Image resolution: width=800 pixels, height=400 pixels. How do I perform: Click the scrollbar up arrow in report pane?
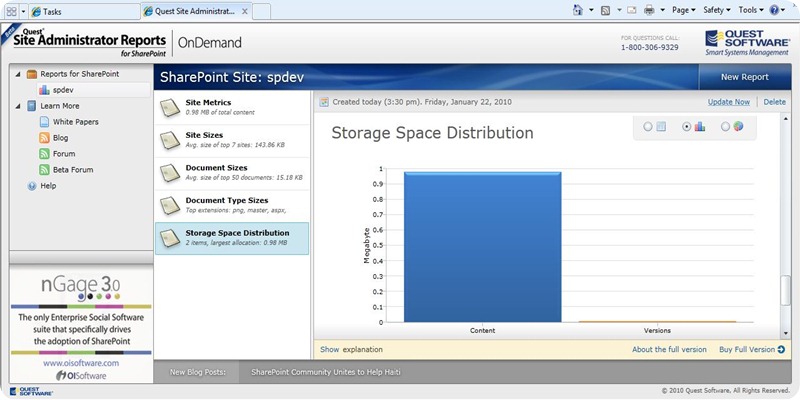[785, 118]
